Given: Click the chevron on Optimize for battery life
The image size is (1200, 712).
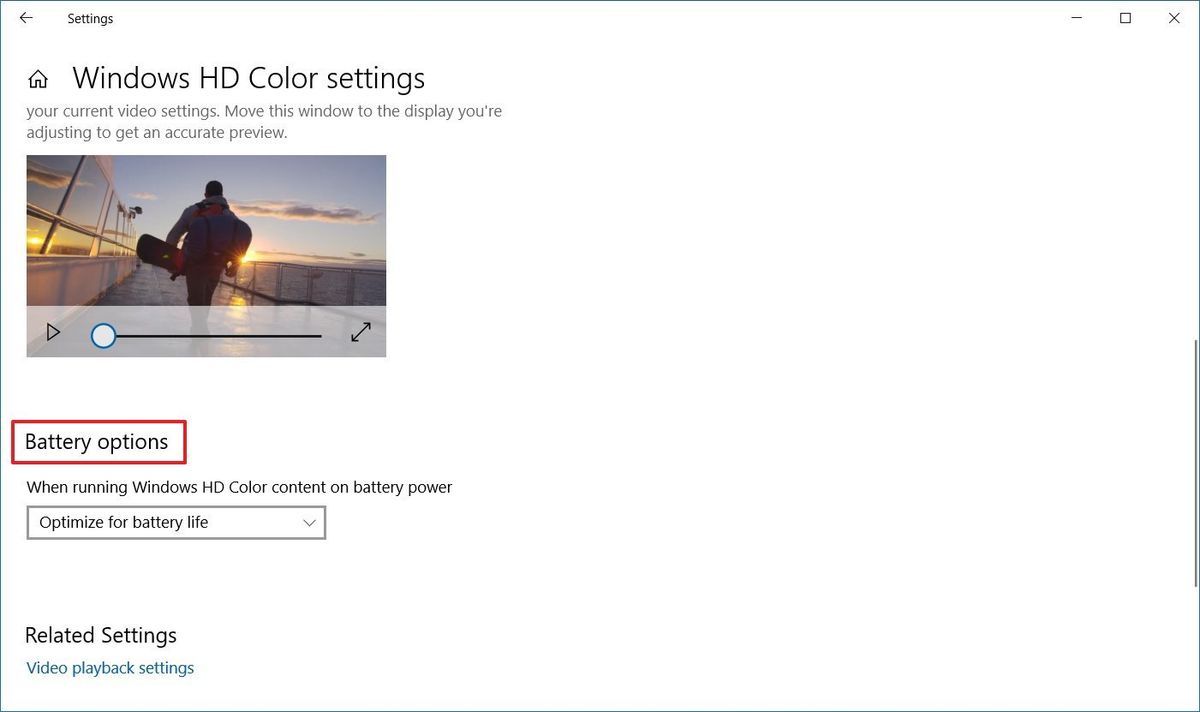Looking at the screenshot, I should (x=308, y=522).
